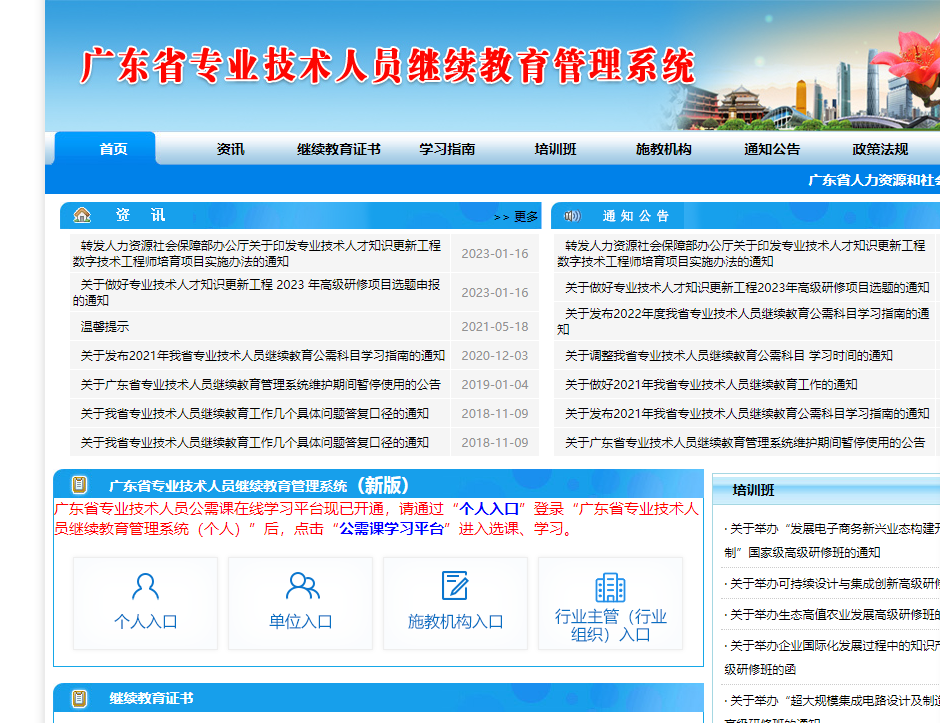
Task: Click the 个人入口 person icon
Action: (145, 586)
